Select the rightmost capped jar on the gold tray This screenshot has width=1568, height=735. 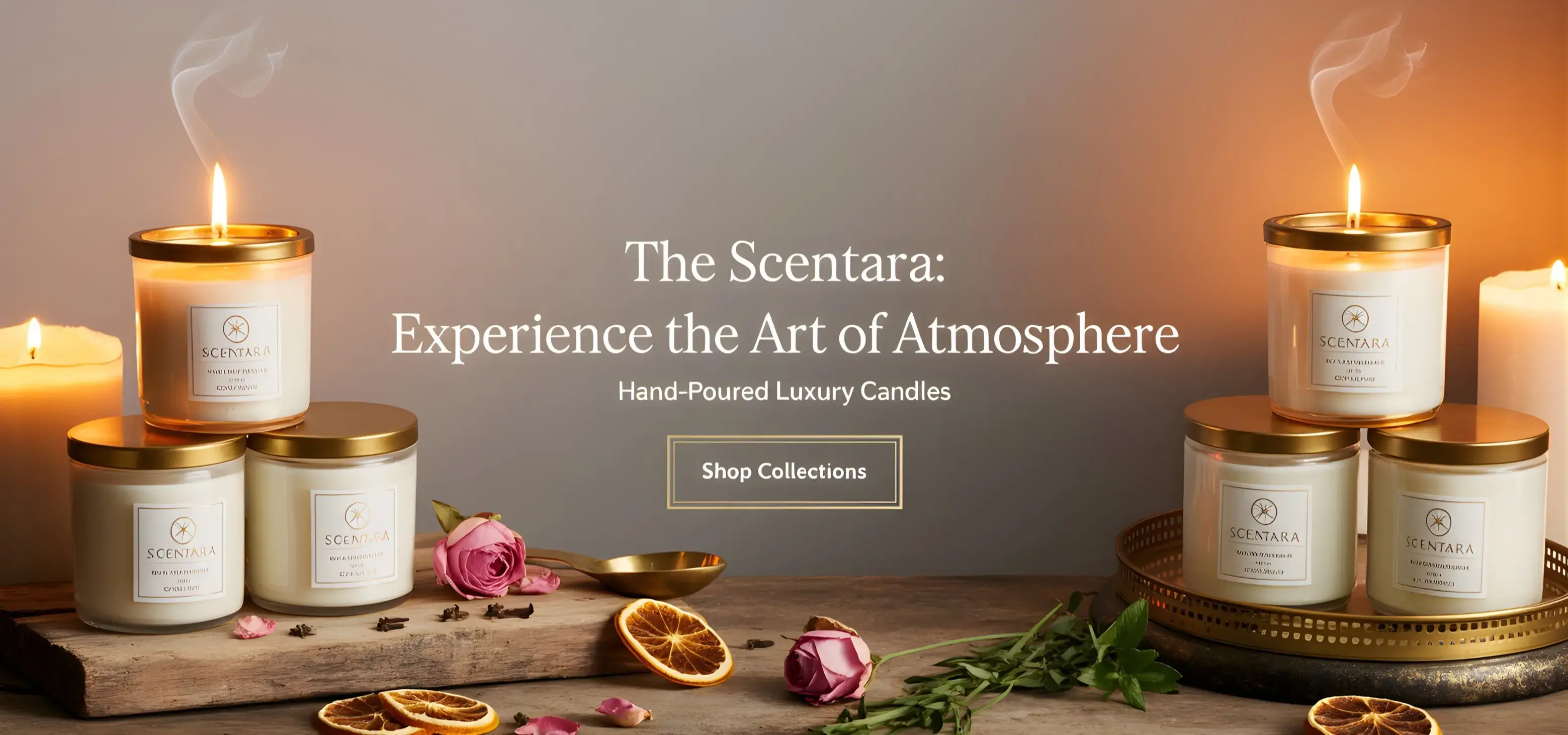click(1457, 510)
